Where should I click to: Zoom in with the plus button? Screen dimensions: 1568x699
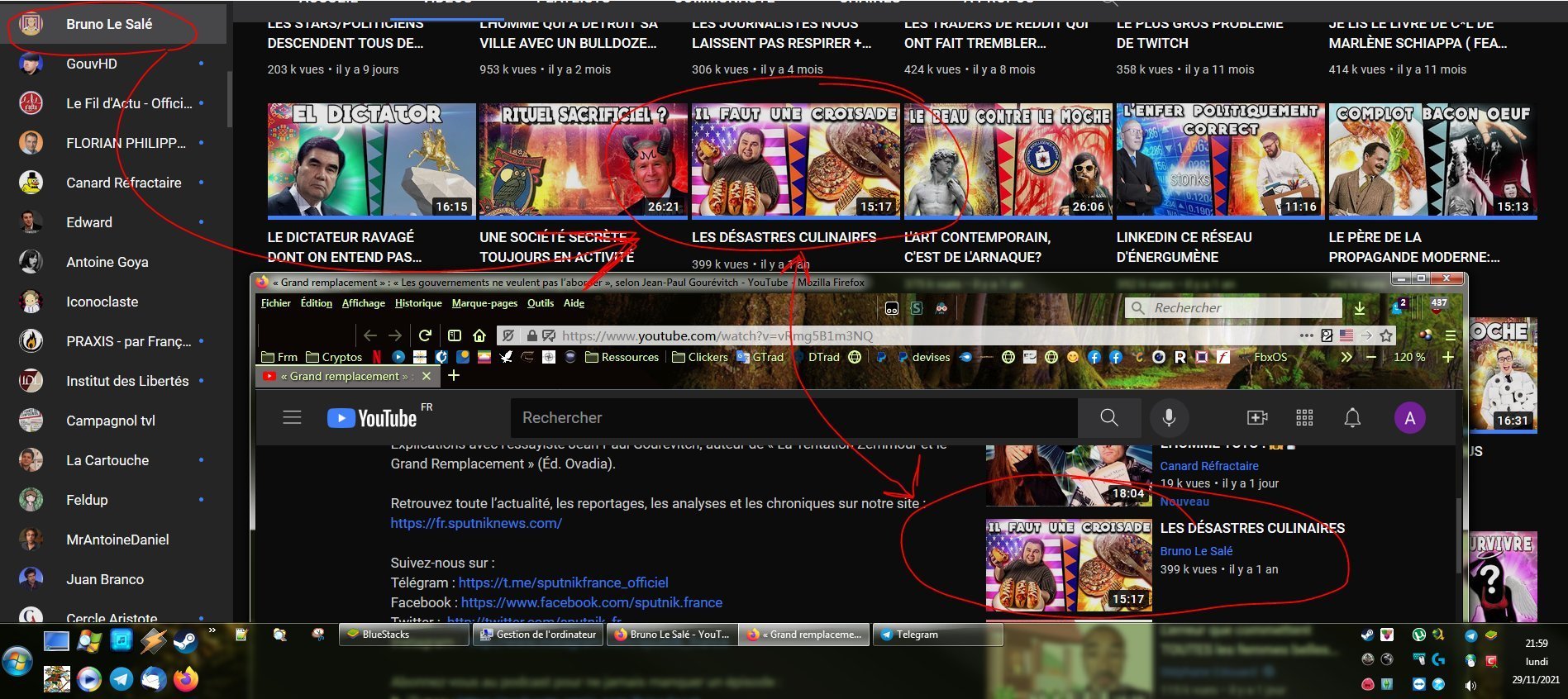[x=1447, y=357]
